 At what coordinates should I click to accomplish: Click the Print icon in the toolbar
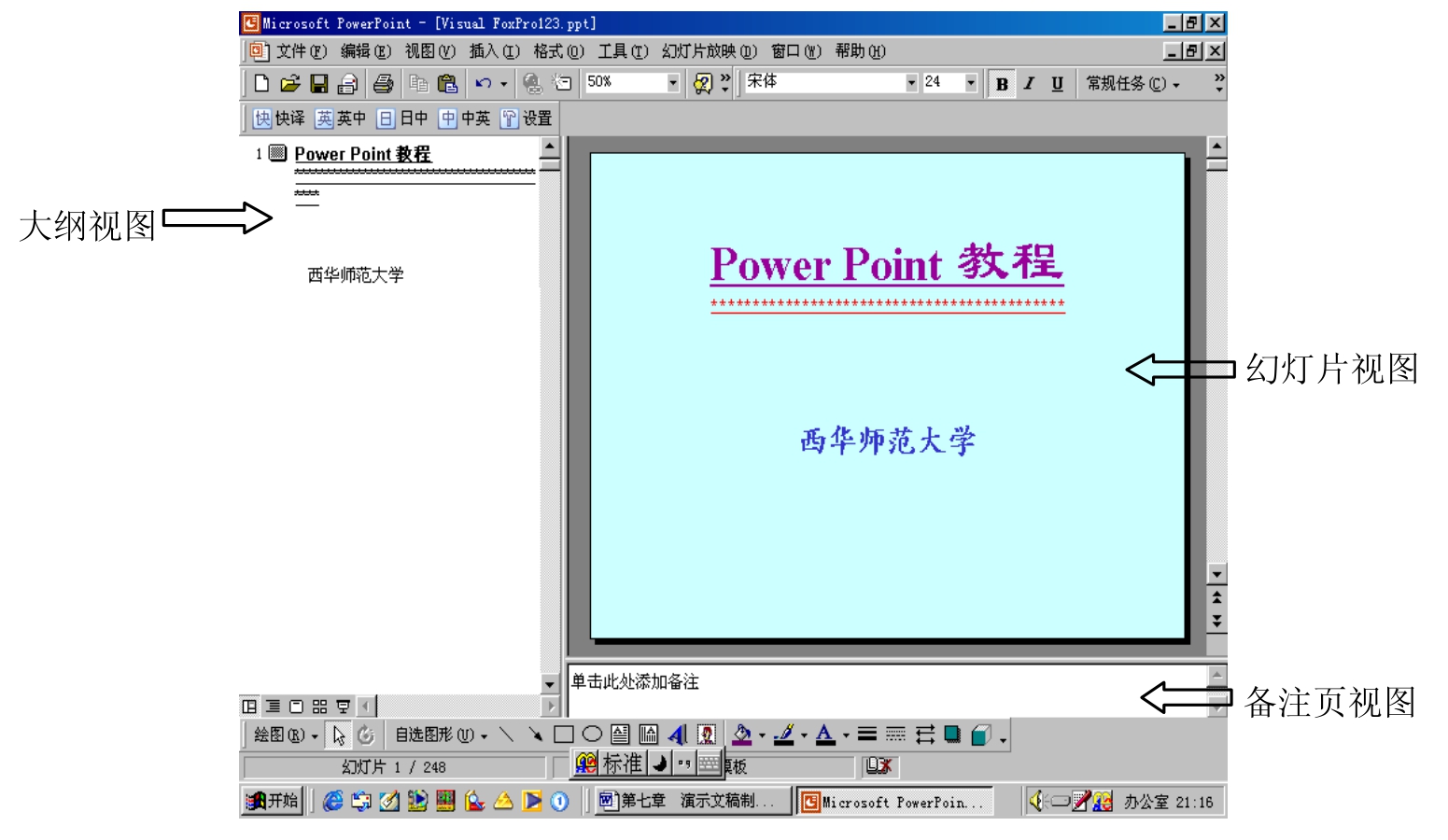coord(383,84)
